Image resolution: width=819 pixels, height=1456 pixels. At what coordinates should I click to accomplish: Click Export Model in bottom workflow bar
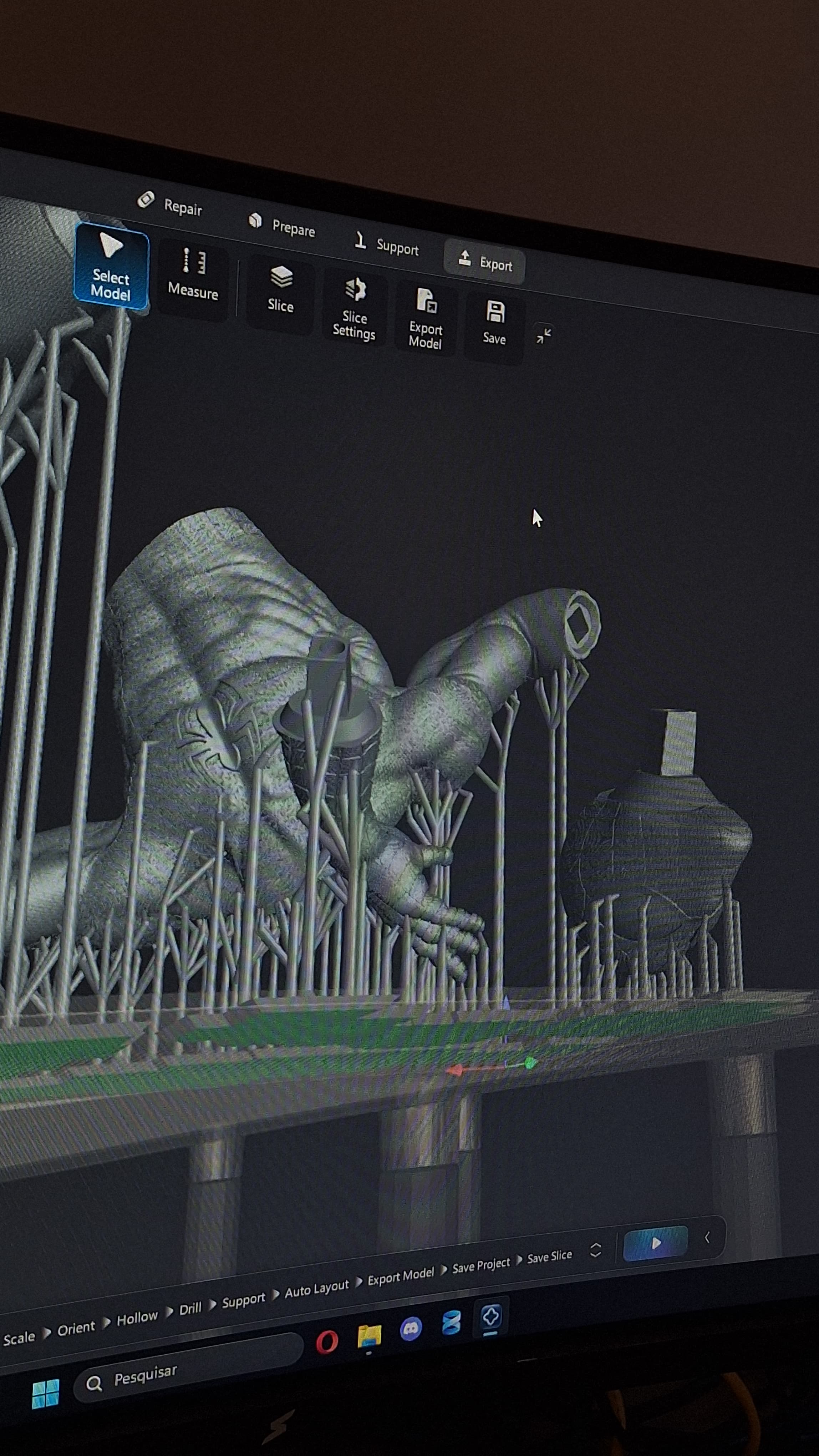pos(401,1276)
